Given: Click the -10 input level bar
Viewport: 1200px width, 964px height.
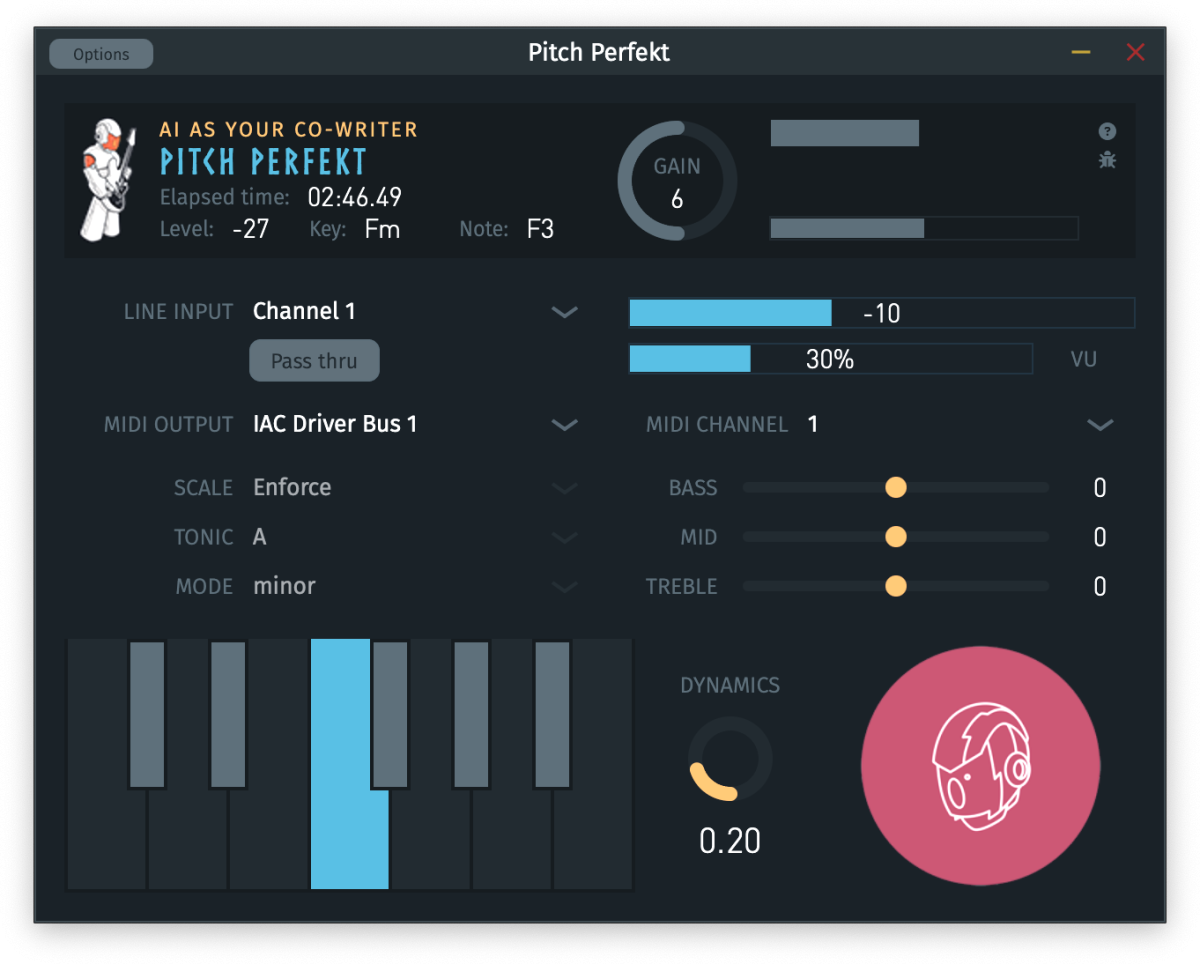Looking at the screenshot, I should [881, 313].
